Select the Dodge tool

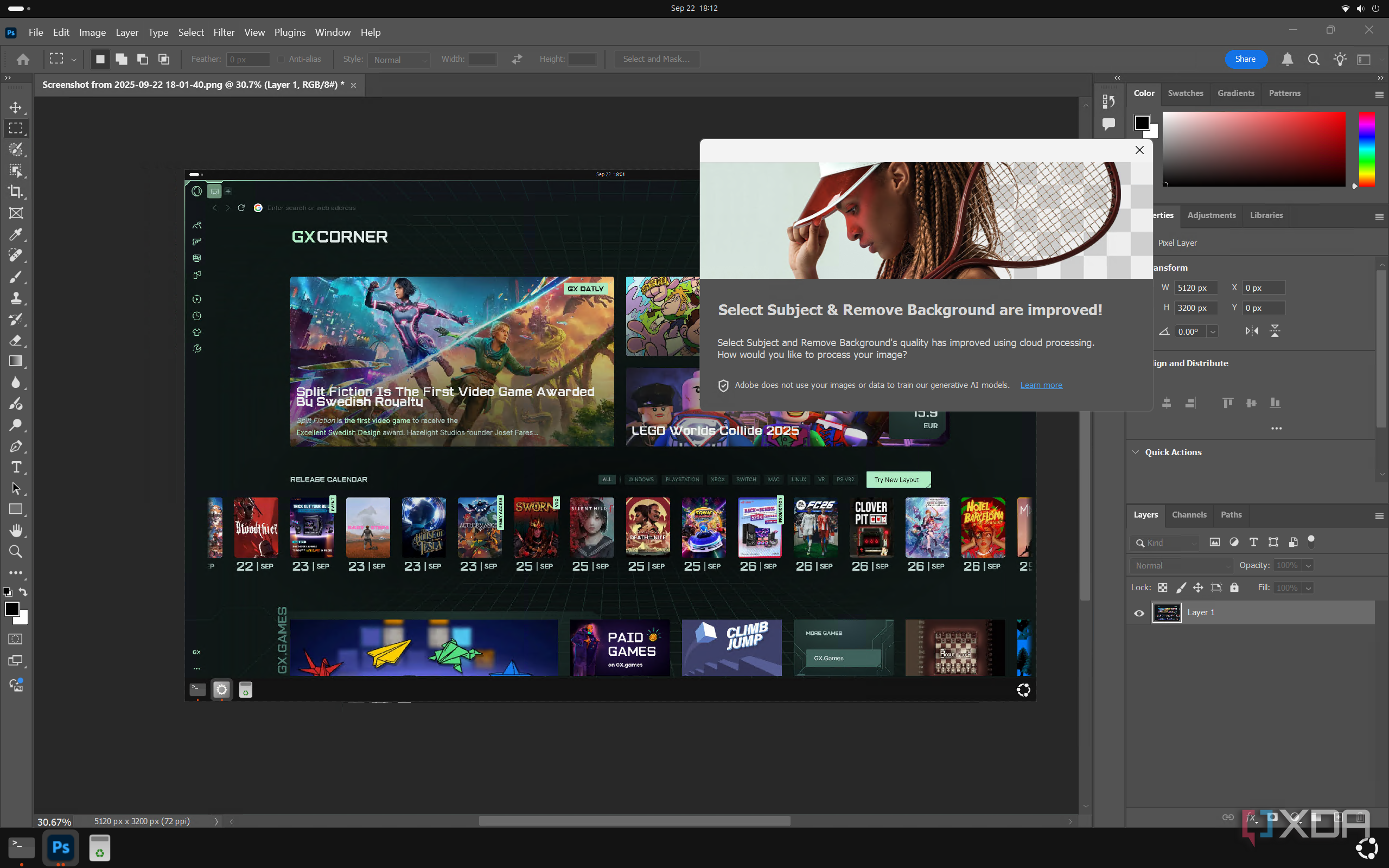[x=16, y=425]
